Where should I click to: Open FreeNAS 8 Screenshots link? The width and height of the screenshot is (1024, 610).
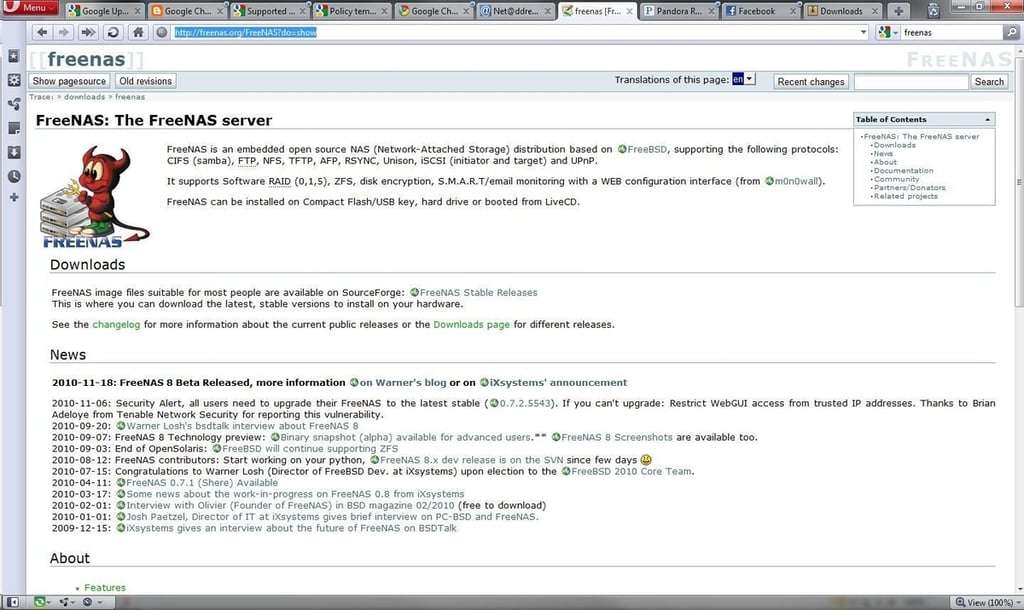tap(612, 437)
